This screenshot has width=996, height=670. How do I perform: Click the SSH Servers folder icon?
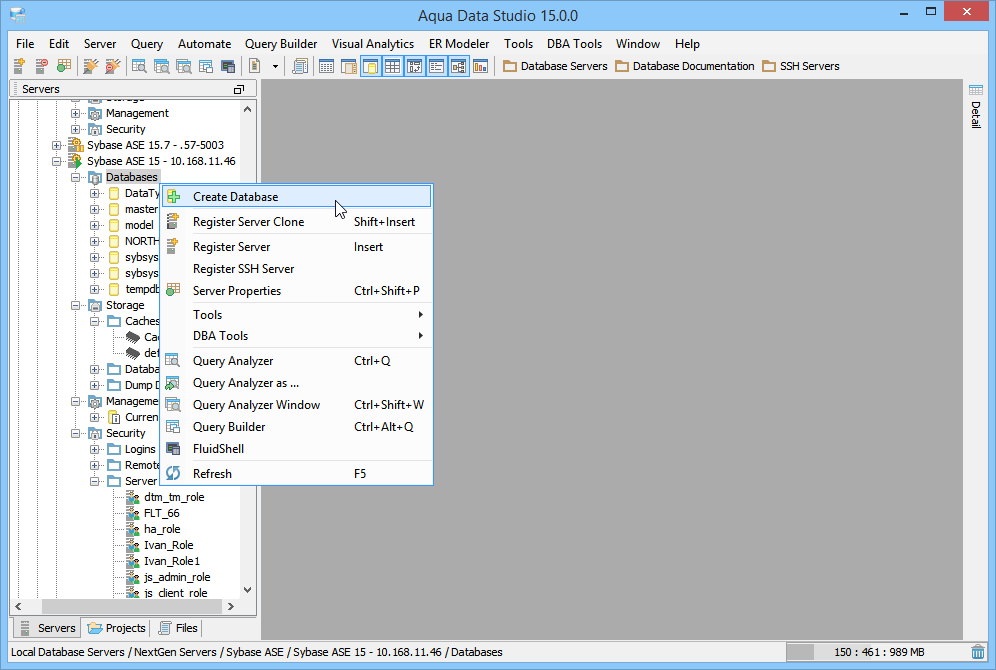coord(769,66)
